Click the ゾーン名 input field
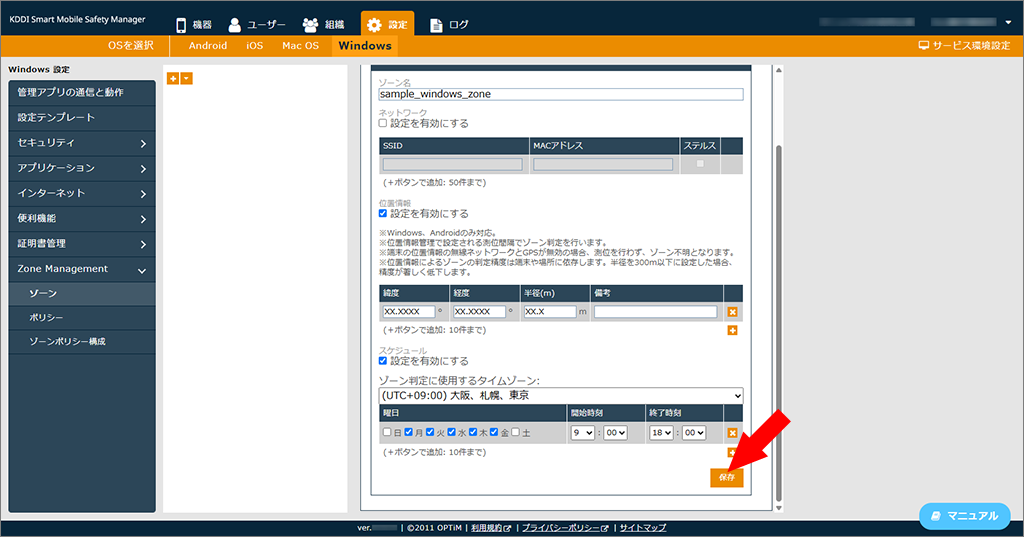Screen dimensions: 1024x537 [560, 94]
